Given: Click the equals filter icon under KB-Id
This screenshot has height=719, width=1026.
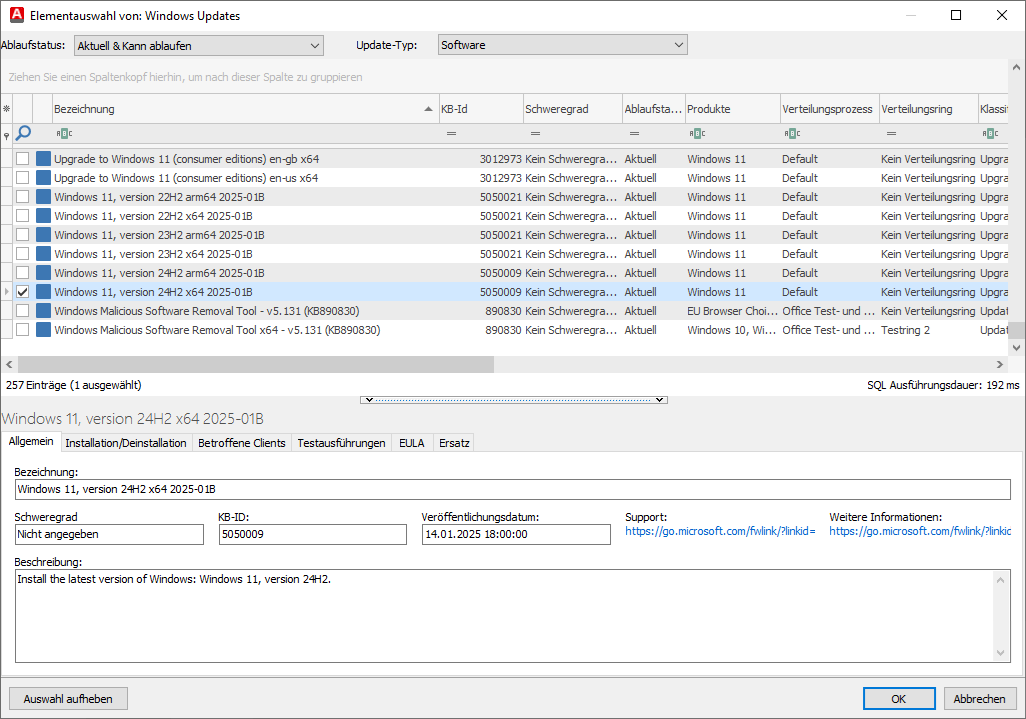Looking at the screenshot, I should point(451,133).
